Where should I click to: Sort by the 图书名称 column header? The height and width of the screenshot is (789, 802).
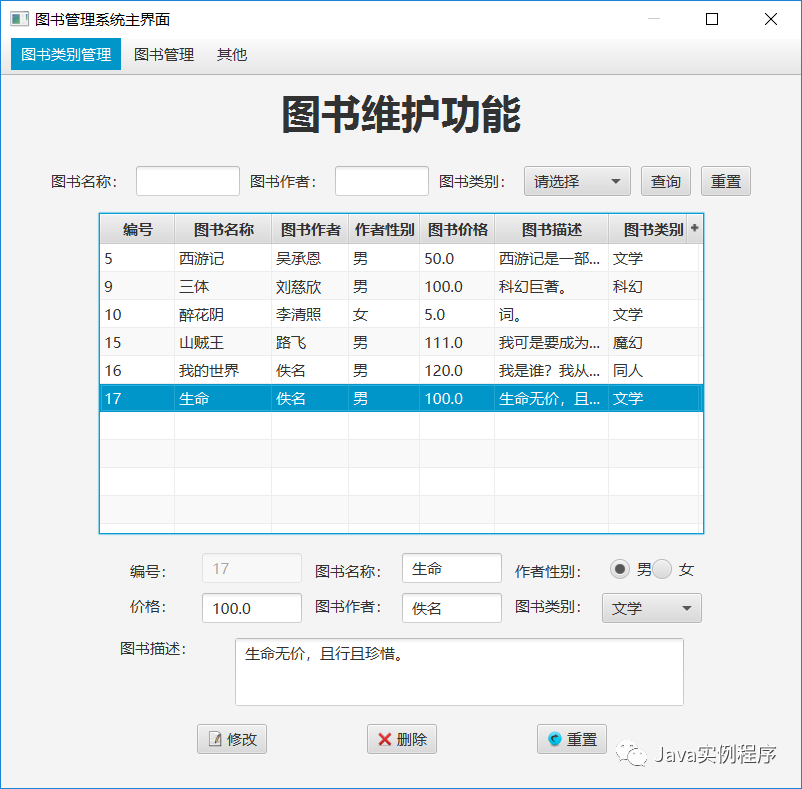pyautogui.click(x=223, y=230)
